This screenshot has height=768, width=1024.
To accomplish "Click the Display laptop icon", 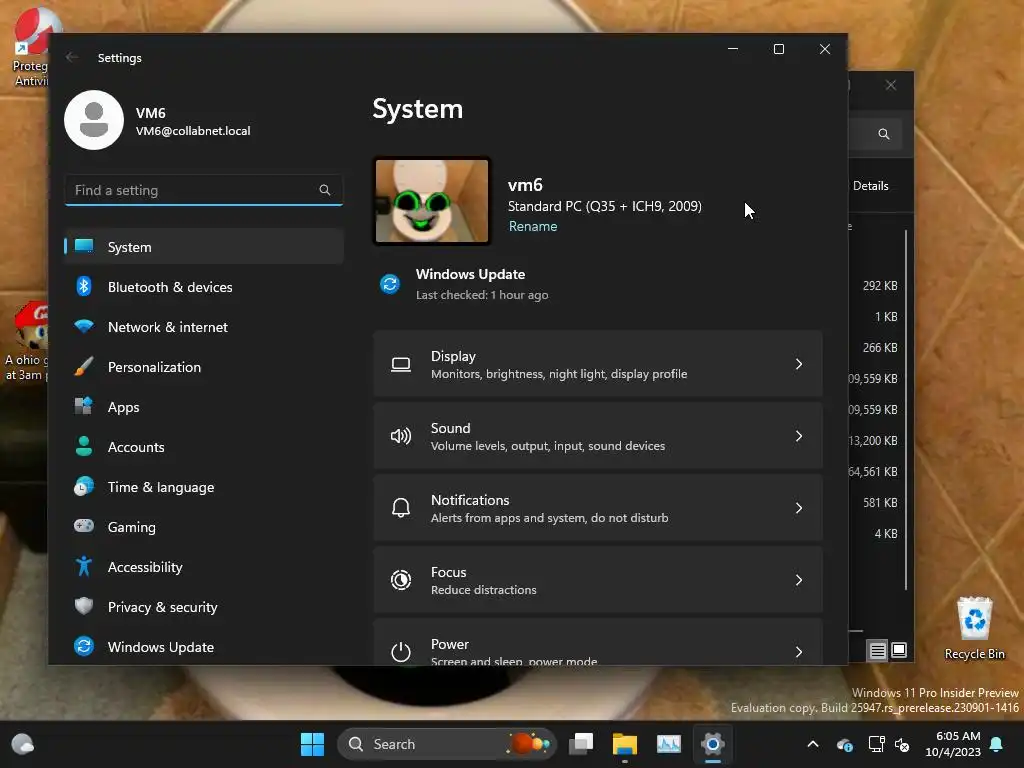I will [x=401, y=364].
